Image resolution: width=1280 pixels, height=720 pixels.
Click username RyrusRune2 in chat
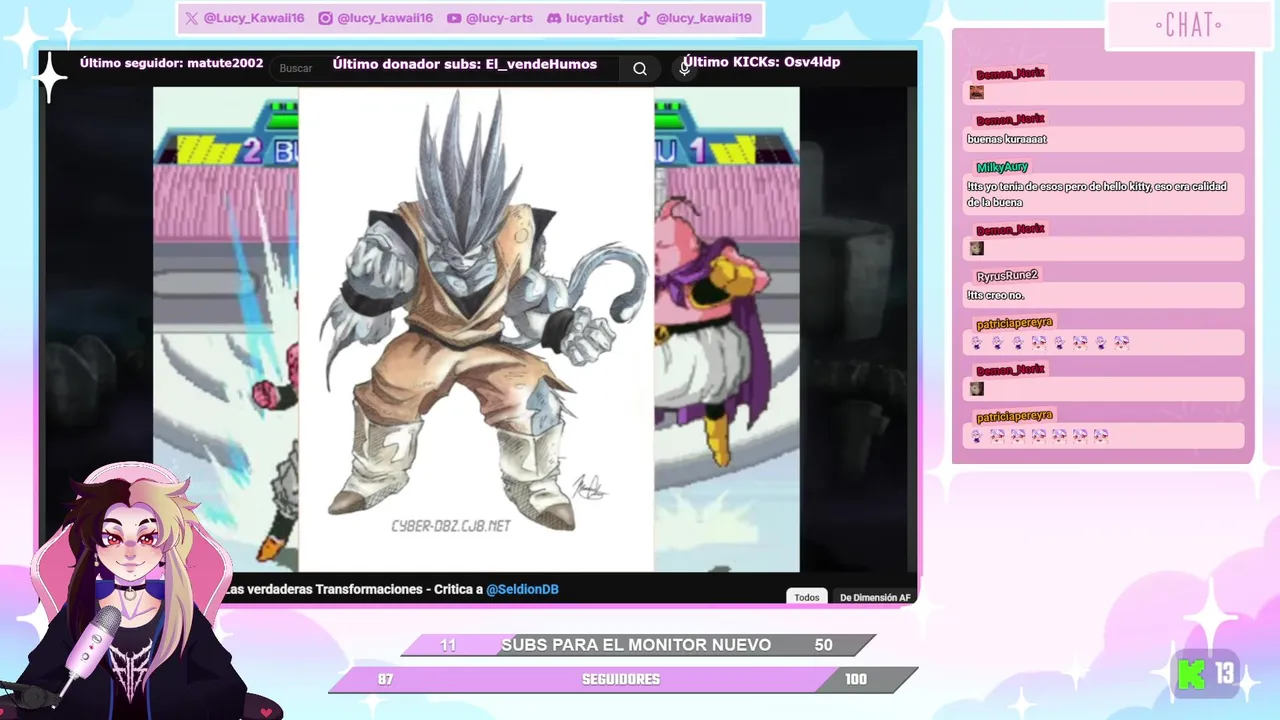(x=1007, y=275)
